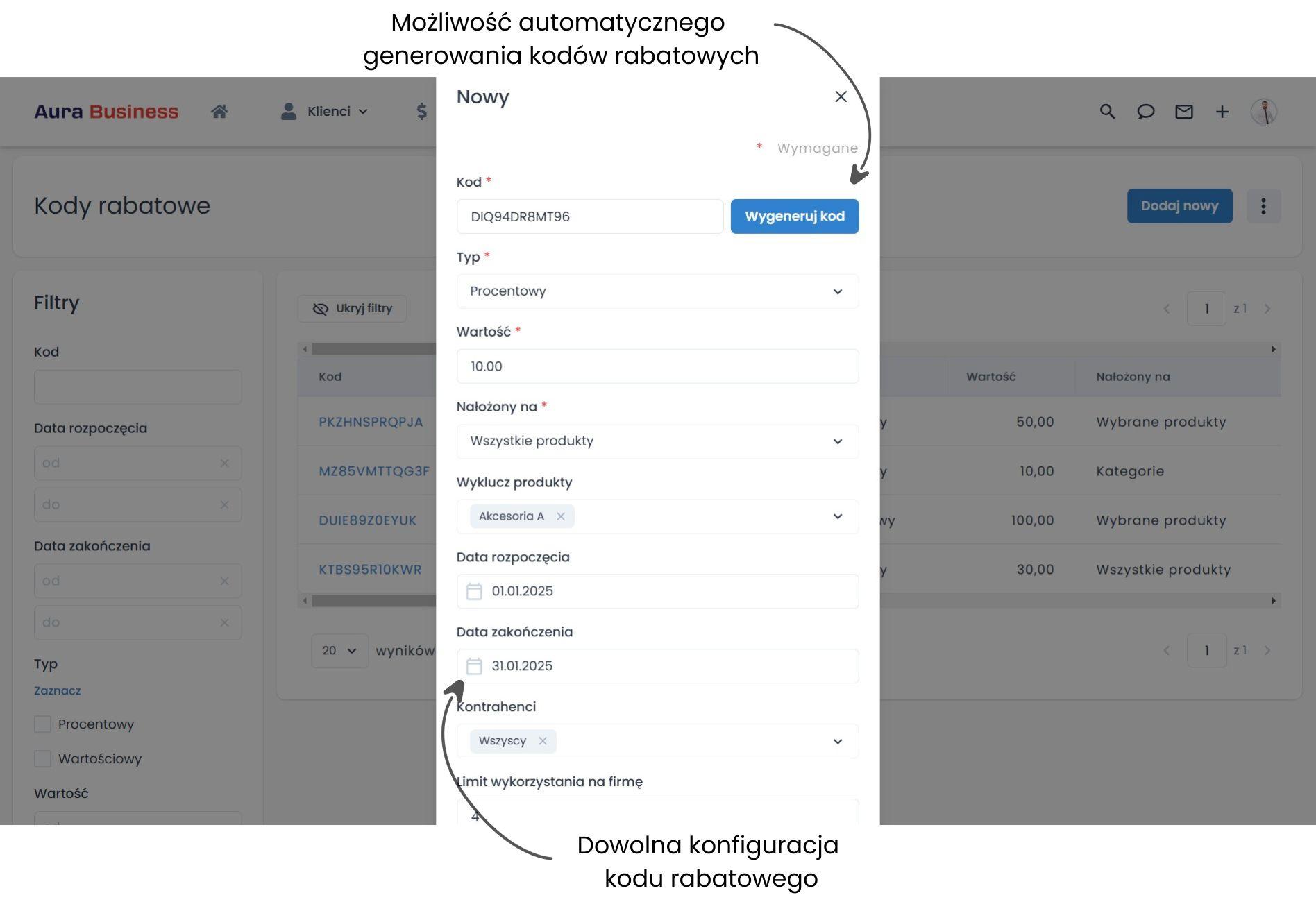Image resolution: width=1316 pixels, height=902 pixels.
Task: Click the Wartość input field with 10.00
Action: (x=657, y=366)
